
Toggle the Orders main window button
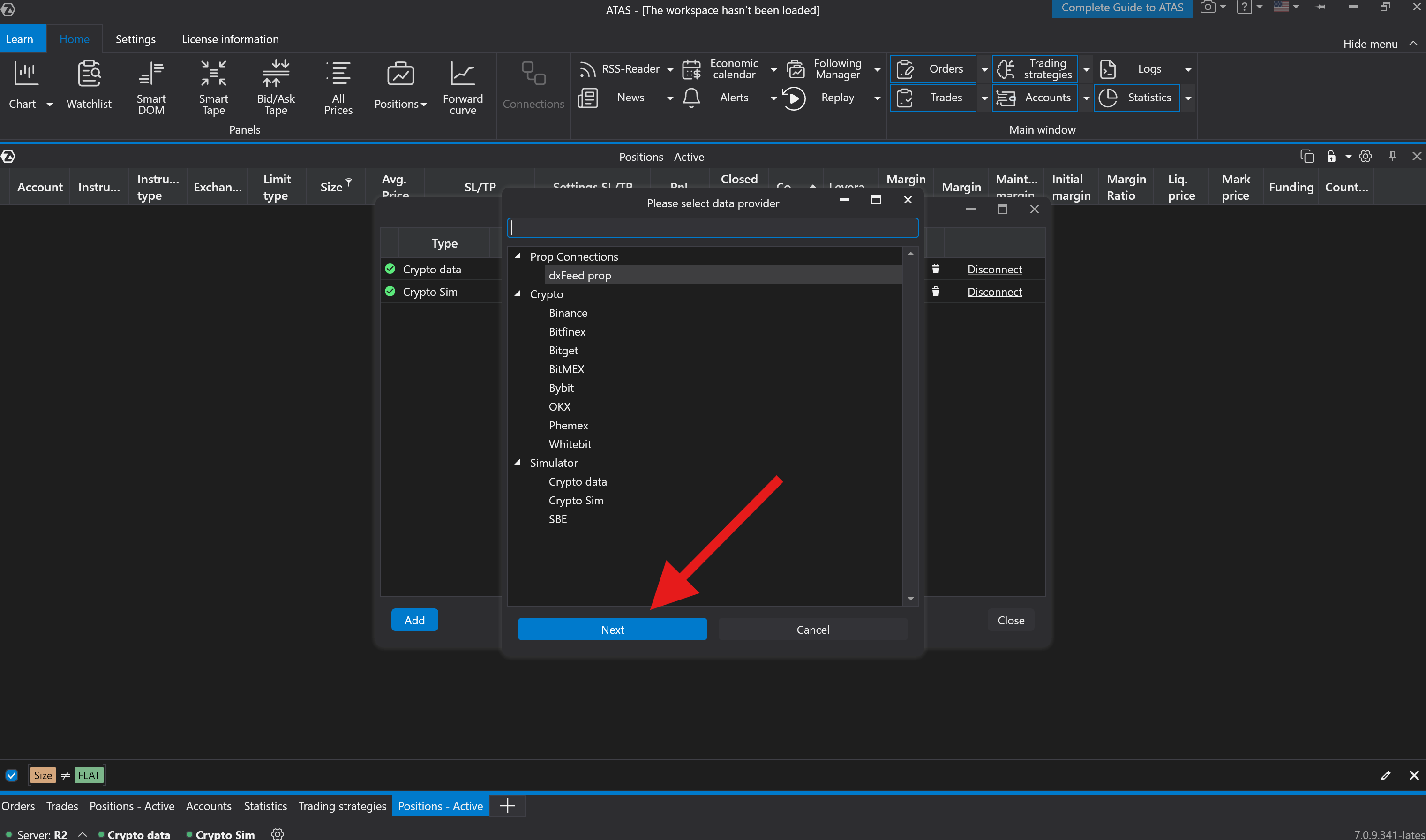[932, 69]
